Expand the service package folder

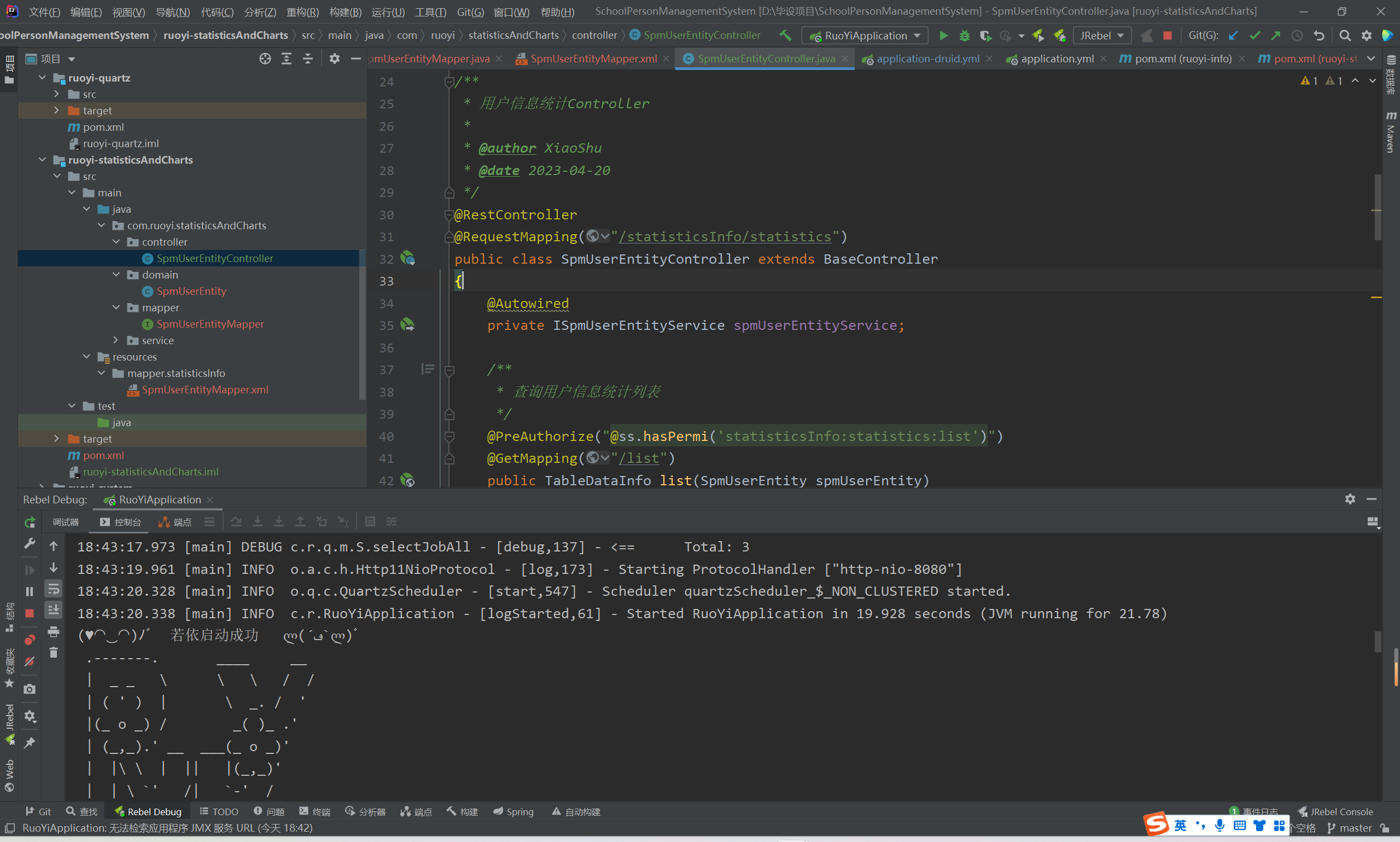pos(116,340)
